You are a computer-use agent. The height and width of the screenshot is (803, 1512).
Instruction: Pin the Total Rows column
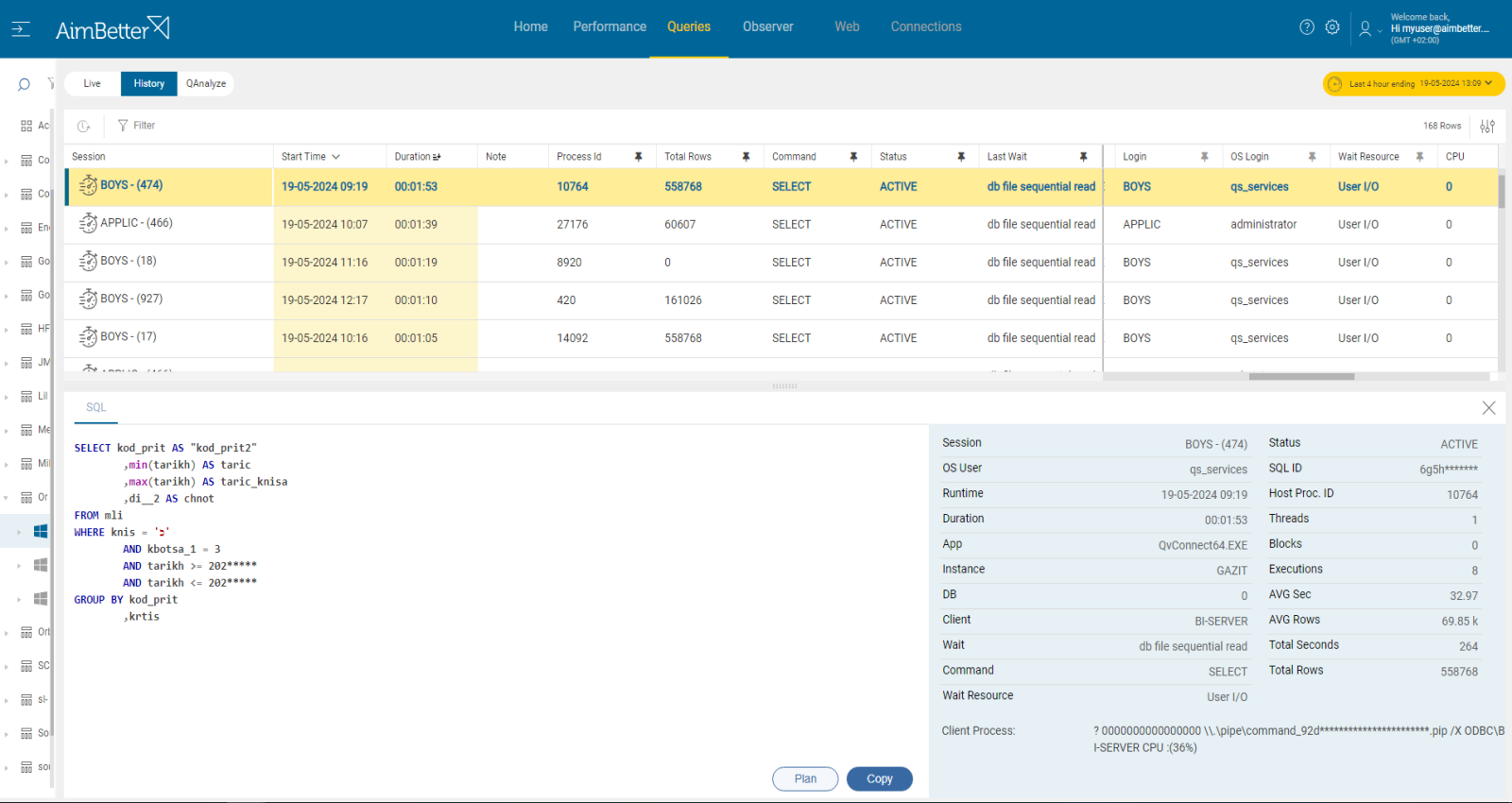pos(747,157)
